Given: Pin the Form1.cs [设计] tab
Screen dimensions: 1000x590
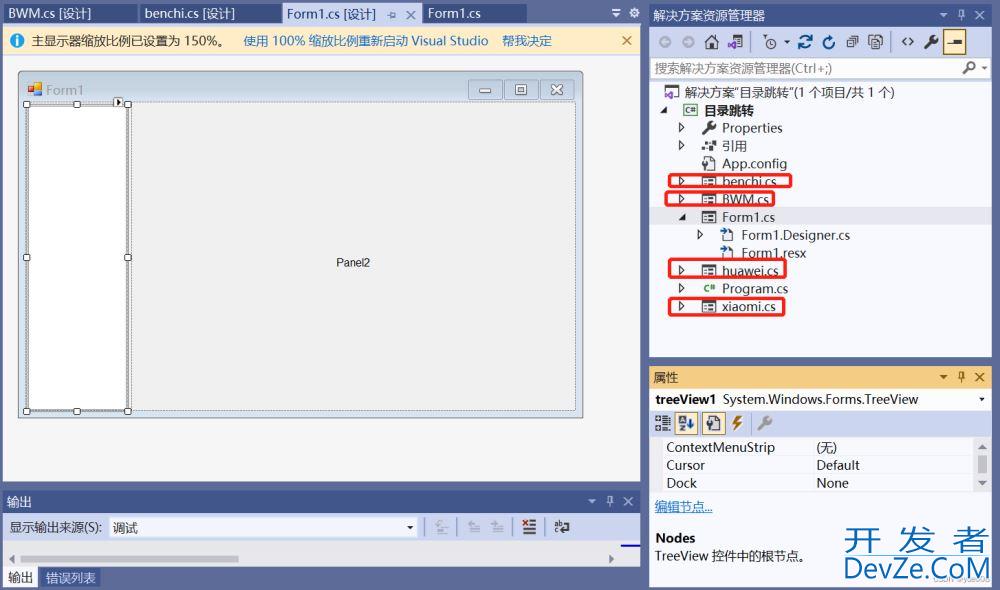Looking at the screenshot, I should [392, 14].
